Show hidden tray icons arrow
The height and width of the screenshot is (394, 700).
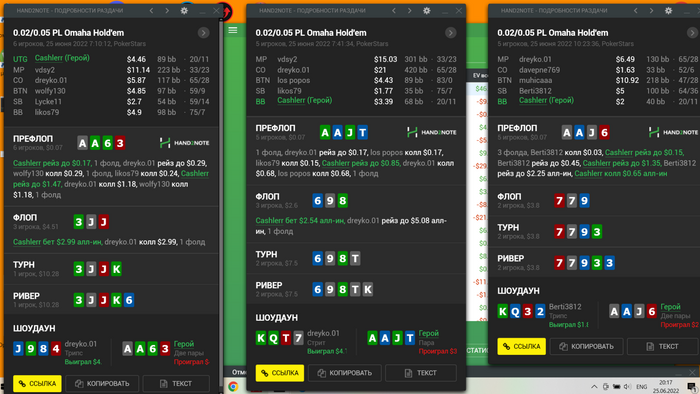(x=594, y=387)
